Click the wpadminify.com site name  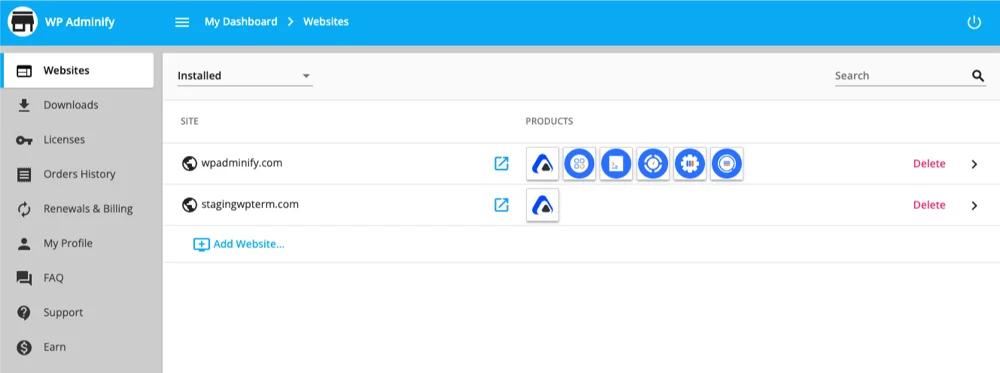[x=242, y=163]
